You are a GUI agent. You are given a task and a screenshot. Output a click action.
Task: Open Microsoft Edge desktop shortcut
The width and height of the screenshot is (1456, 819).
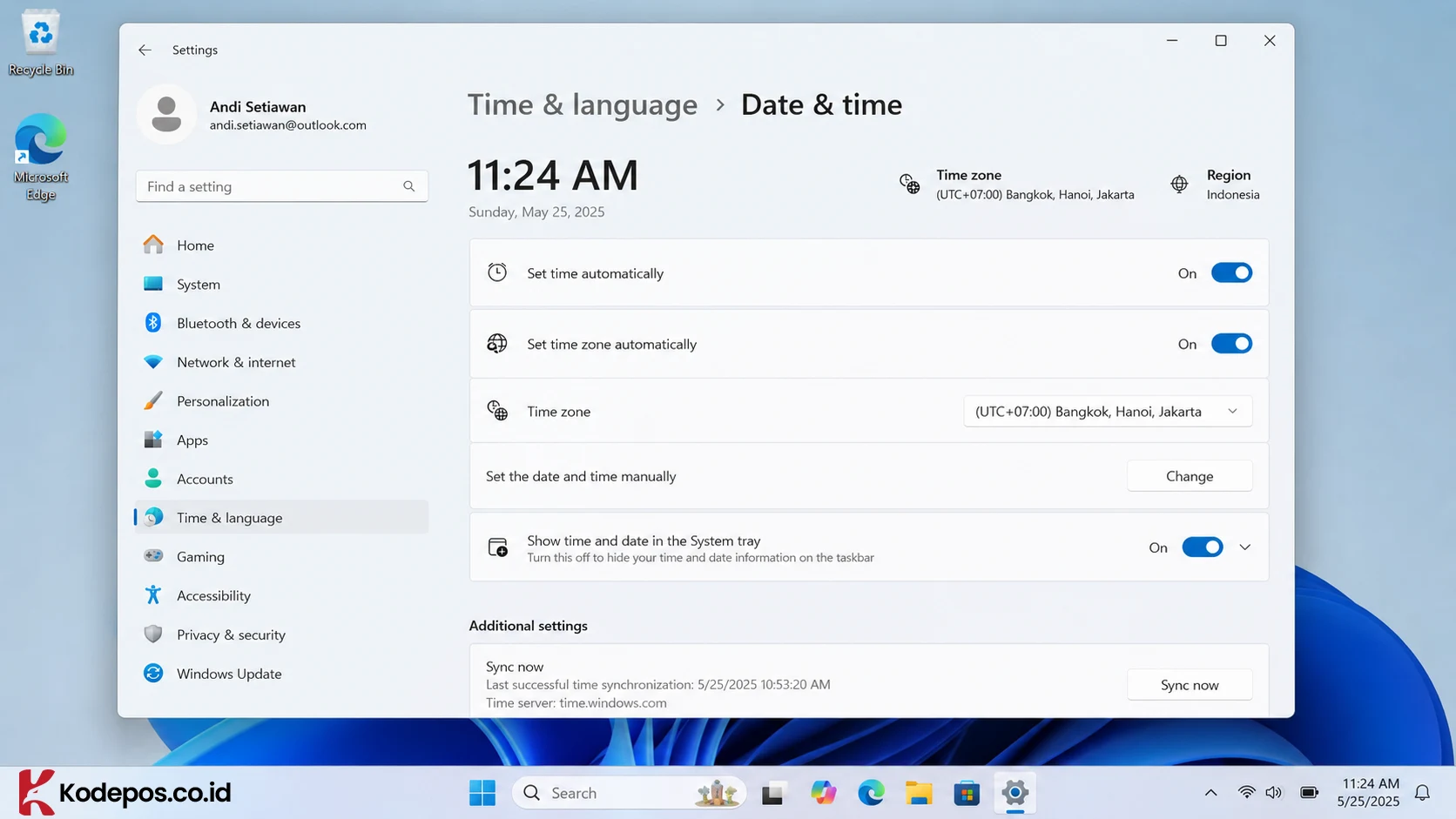pyautogui.click(x=40, y=157)
